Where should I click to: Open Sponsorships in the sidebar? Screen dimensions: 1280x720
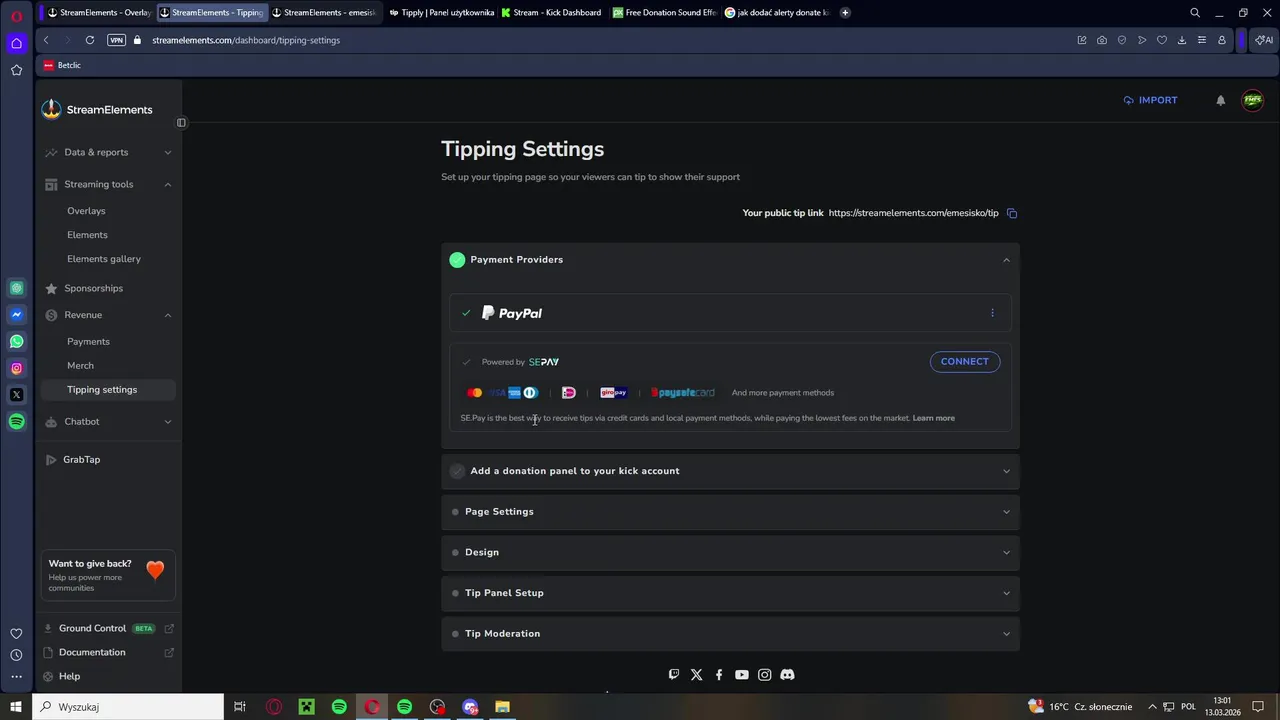point(93,288)
